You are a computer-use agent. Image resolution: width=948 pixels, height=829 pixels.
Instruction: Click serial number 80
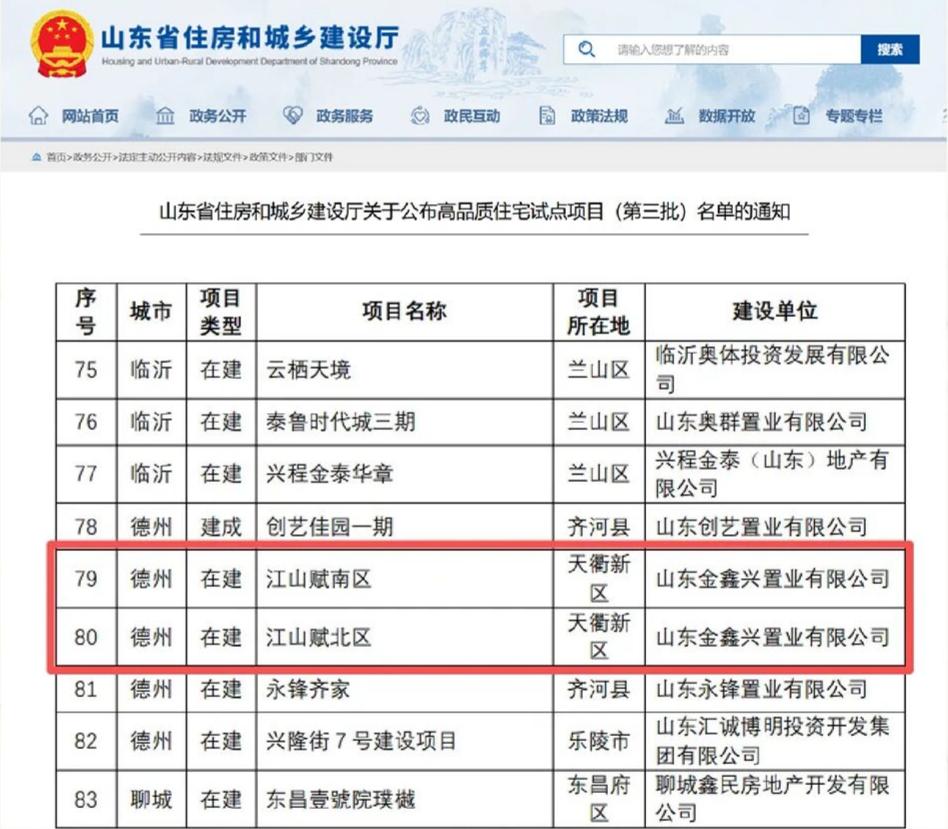point(86,637)
